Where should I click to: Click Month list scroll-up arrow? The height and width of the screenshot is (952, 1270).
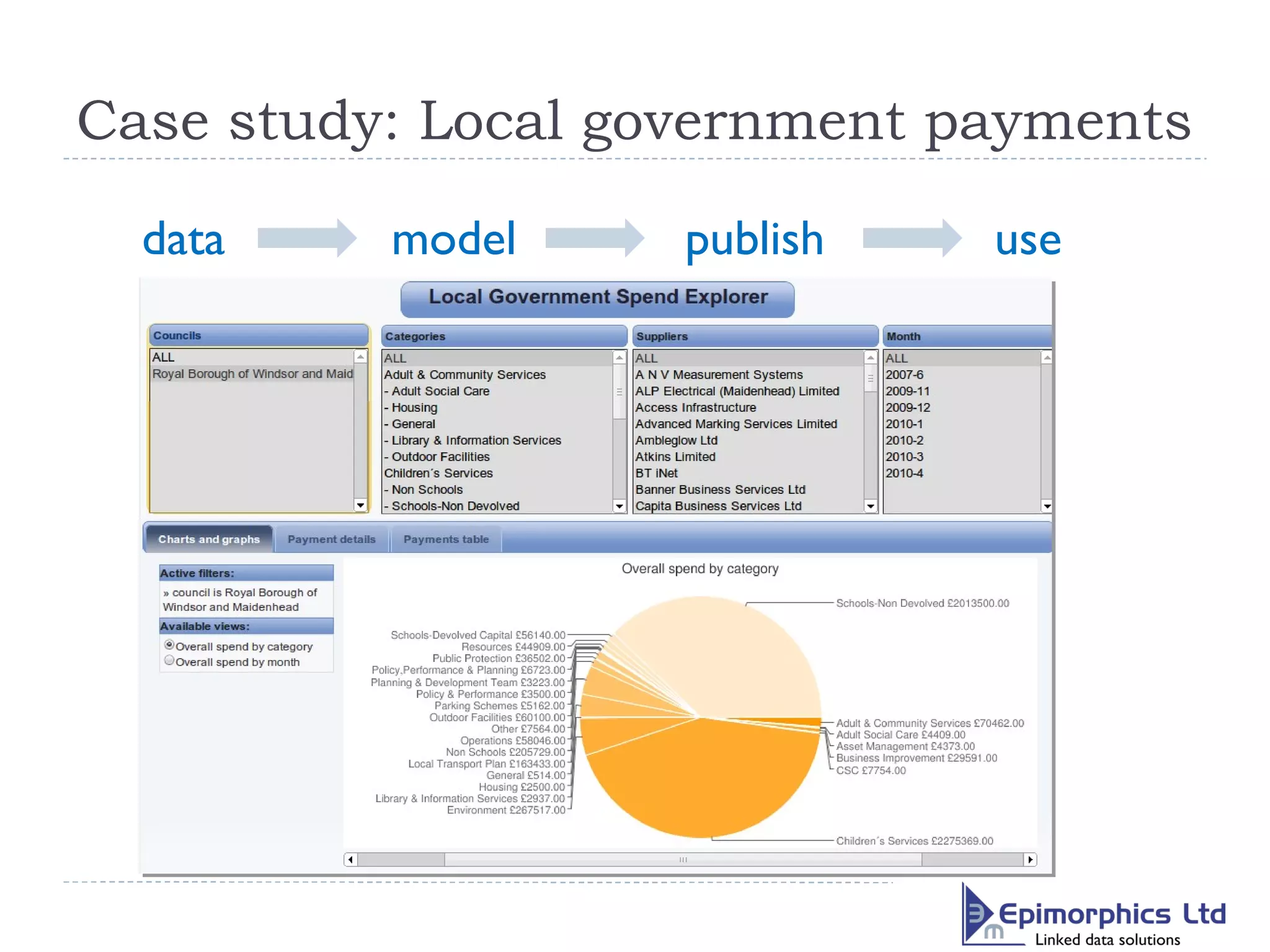(1047, 358)
